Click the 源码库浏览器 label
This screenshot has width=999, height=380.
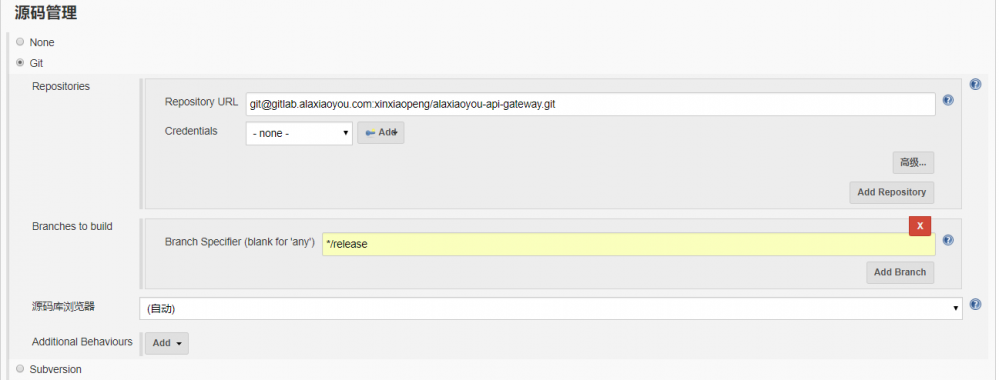click(x=63, y=307)
